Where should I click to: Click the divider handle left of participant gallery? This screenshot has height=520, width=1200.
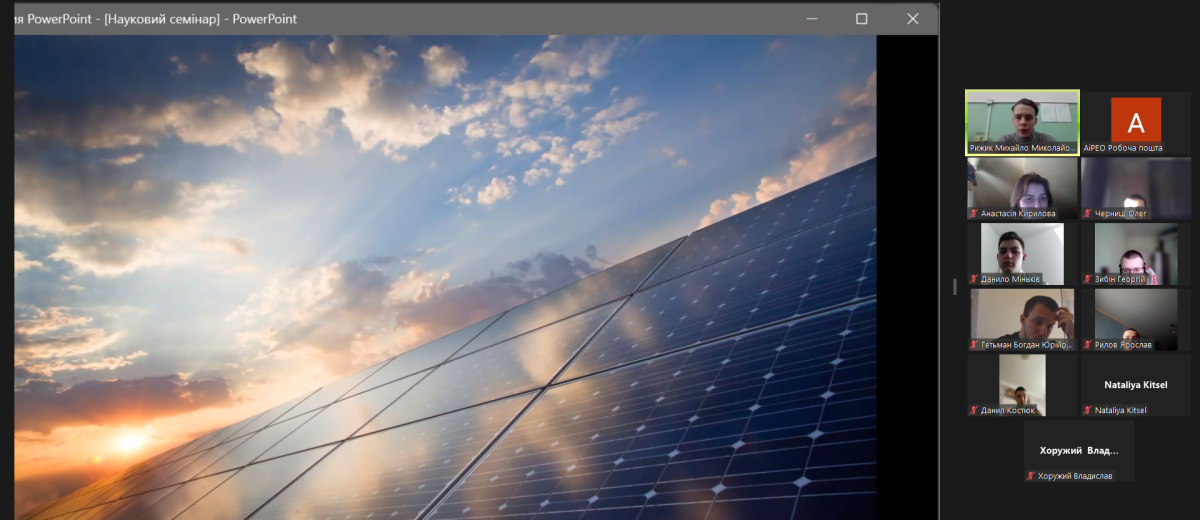pyautogui.click(x=954, y=286)
